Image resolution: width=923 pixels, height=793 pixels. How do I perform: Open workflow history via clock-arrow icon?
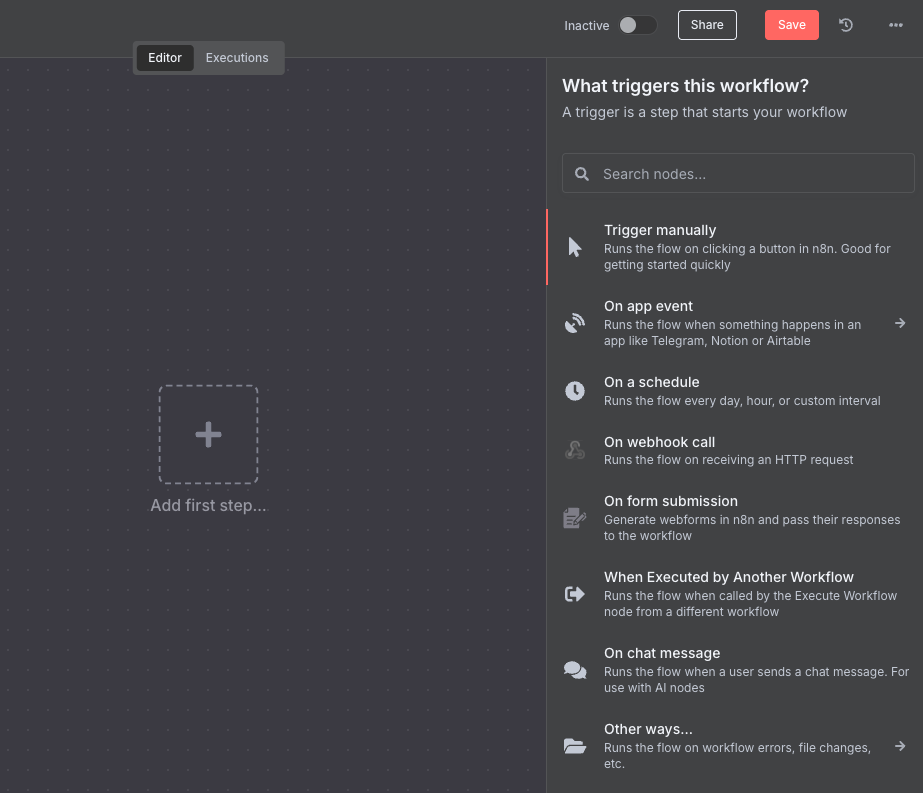tap(846, 25)
